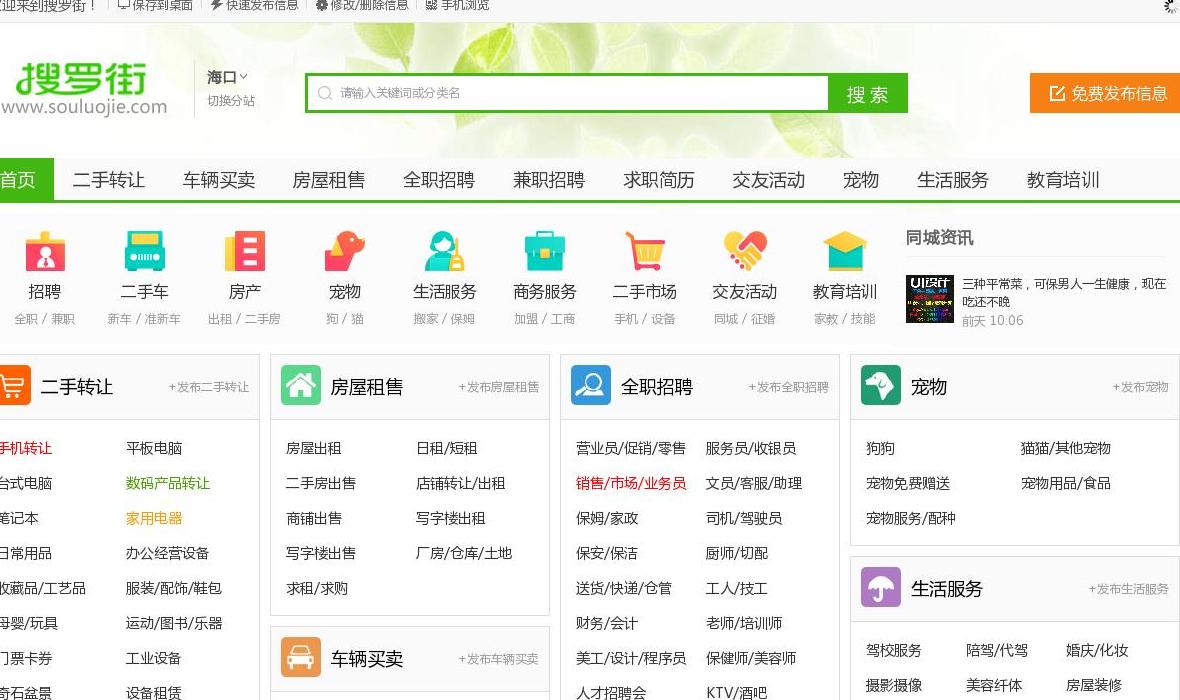Click 保存到桌面 in top bar
The height and width of the screenshot is (700, 1180).
pyautogui.click(x=156, y=5)
